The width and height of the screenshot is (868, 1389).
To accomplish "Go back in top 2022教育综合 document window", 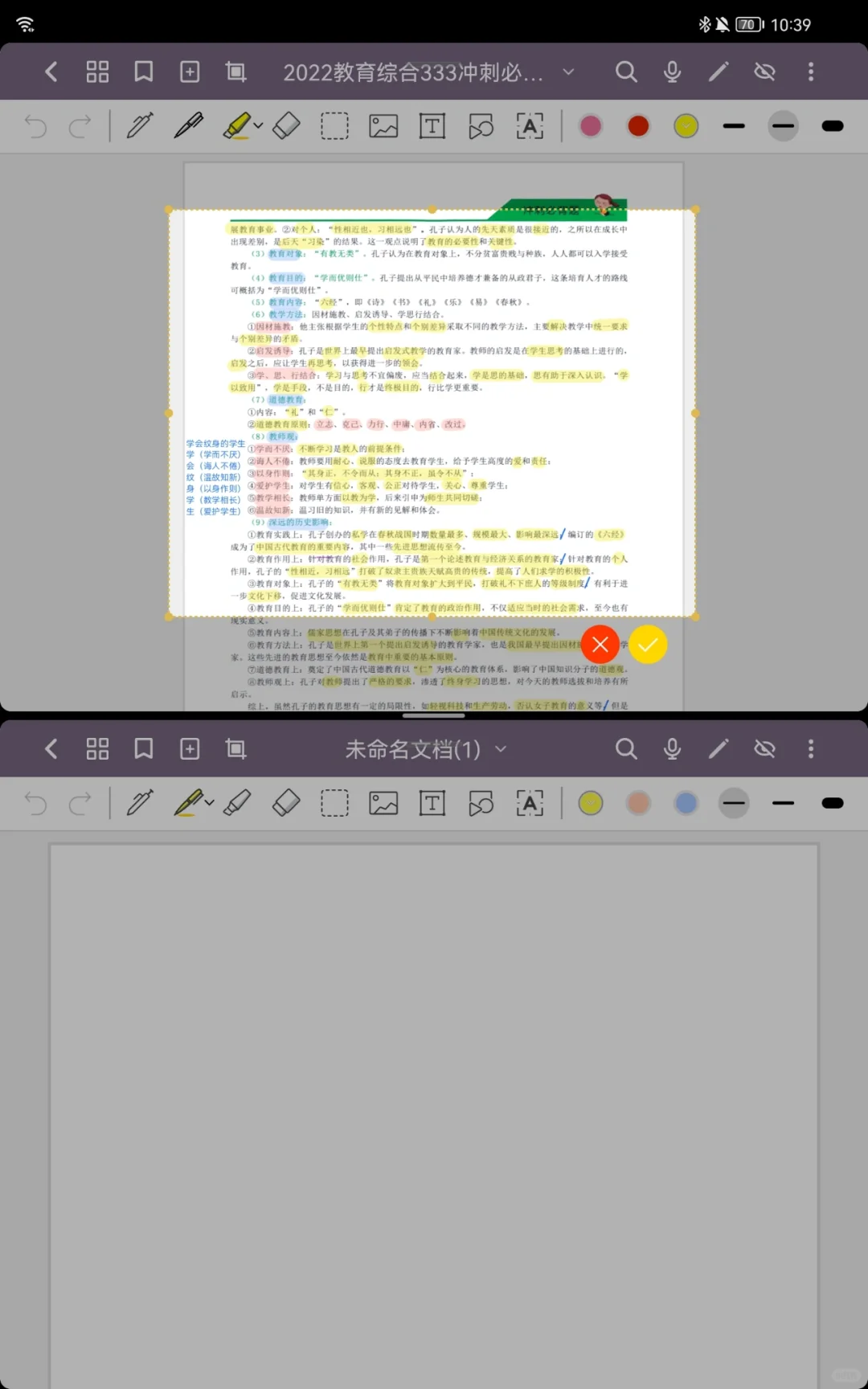I will click(x=51, y=72).
